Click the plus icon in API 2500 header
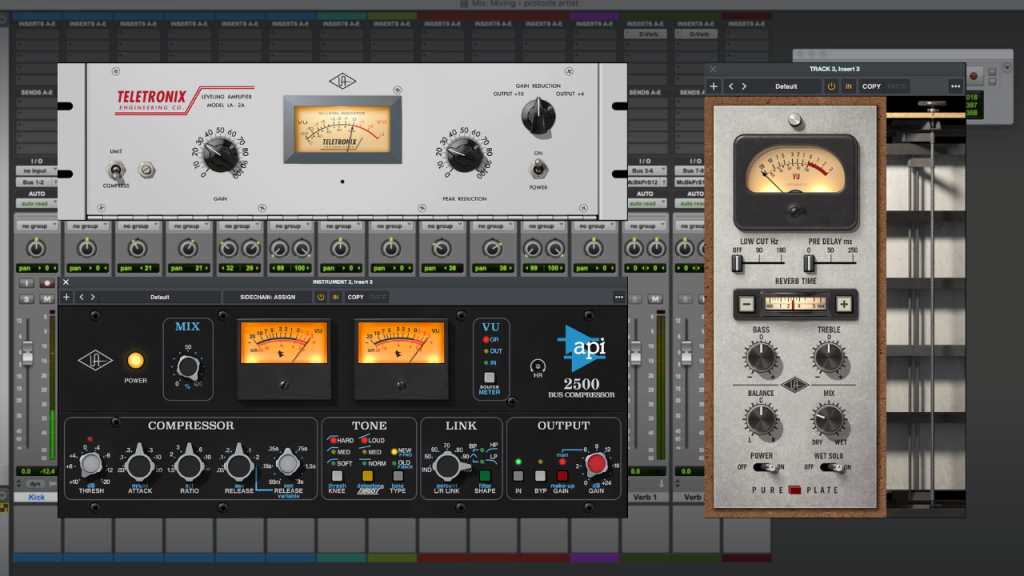 [66, 297]
